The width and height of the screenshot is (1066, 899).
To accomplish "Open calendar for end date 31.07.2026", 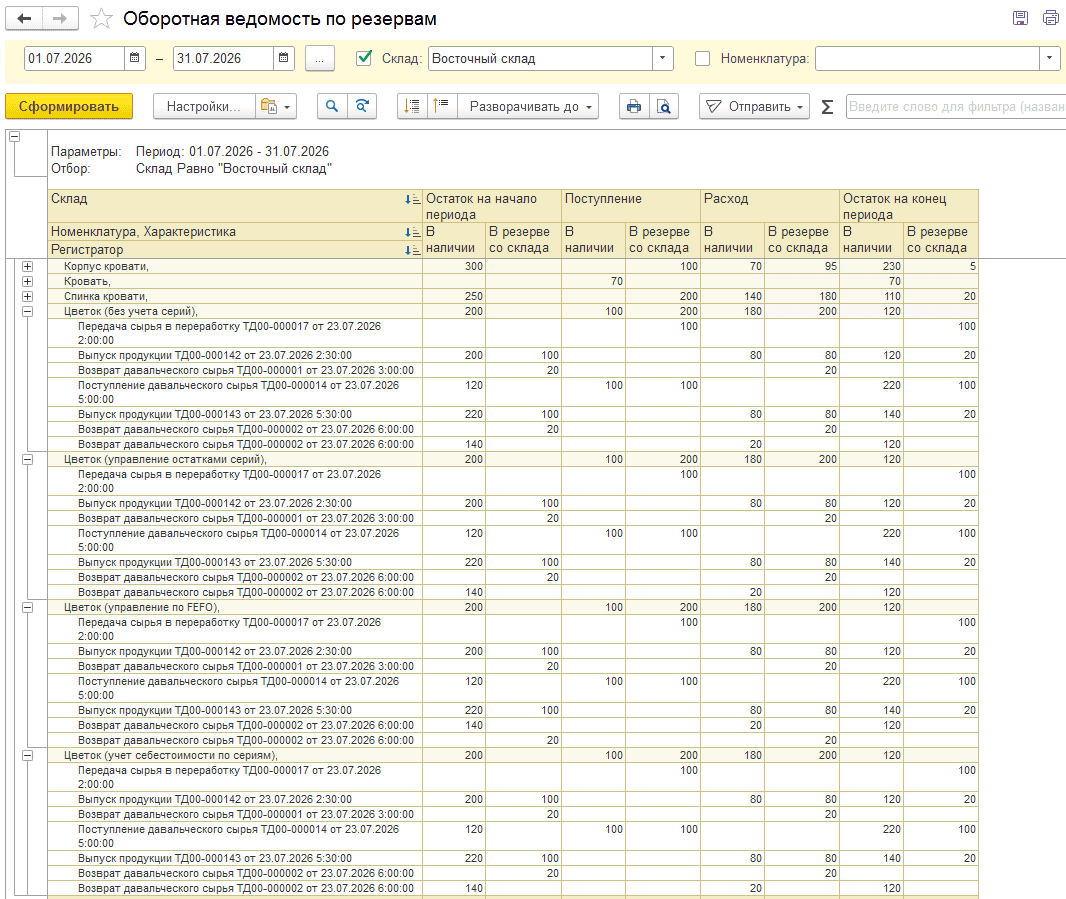I will click(283, 58).
